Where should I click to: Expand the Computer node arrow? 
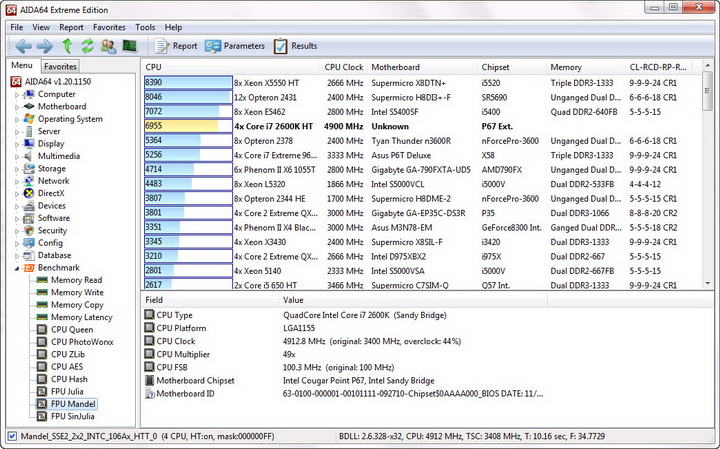[17, 95]
